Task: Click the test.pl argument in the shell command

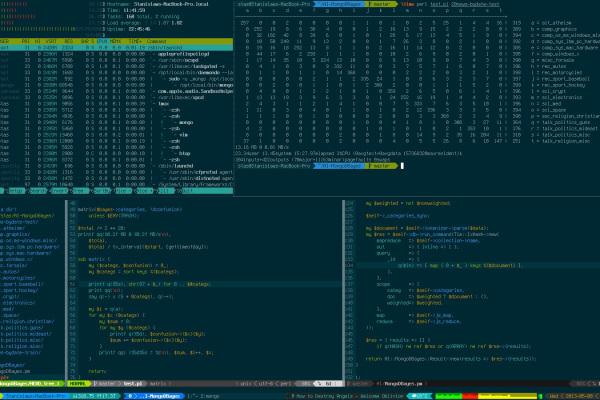Action: coord(439,4)
